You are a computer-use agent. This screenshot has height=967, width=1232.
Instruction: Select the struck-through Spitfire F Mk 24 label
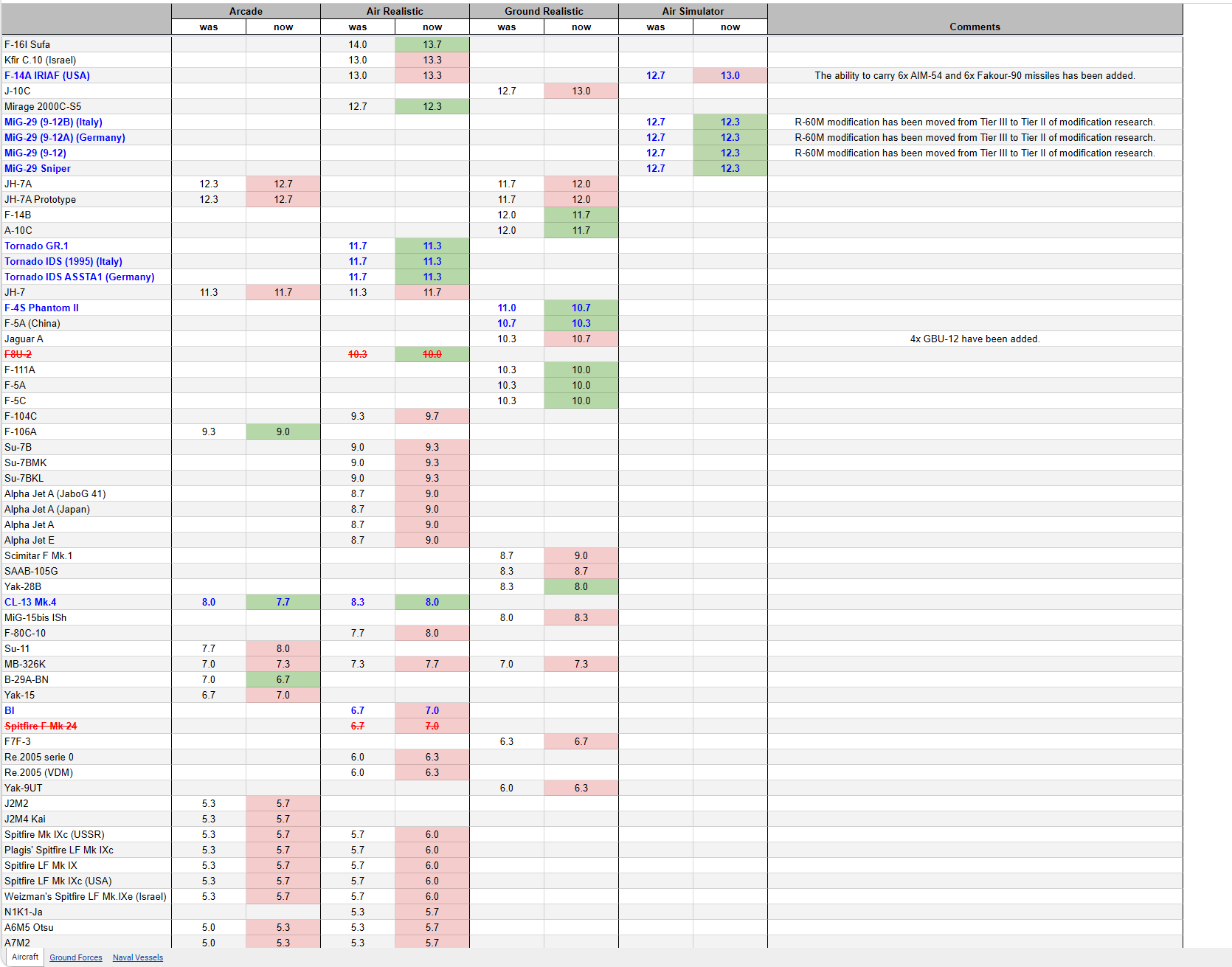tap(41, 726)
